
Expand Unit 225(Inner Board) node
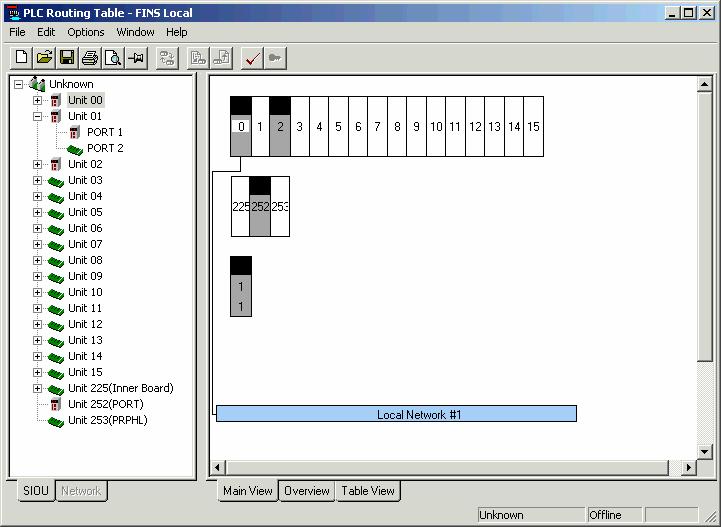pos(37,389)
